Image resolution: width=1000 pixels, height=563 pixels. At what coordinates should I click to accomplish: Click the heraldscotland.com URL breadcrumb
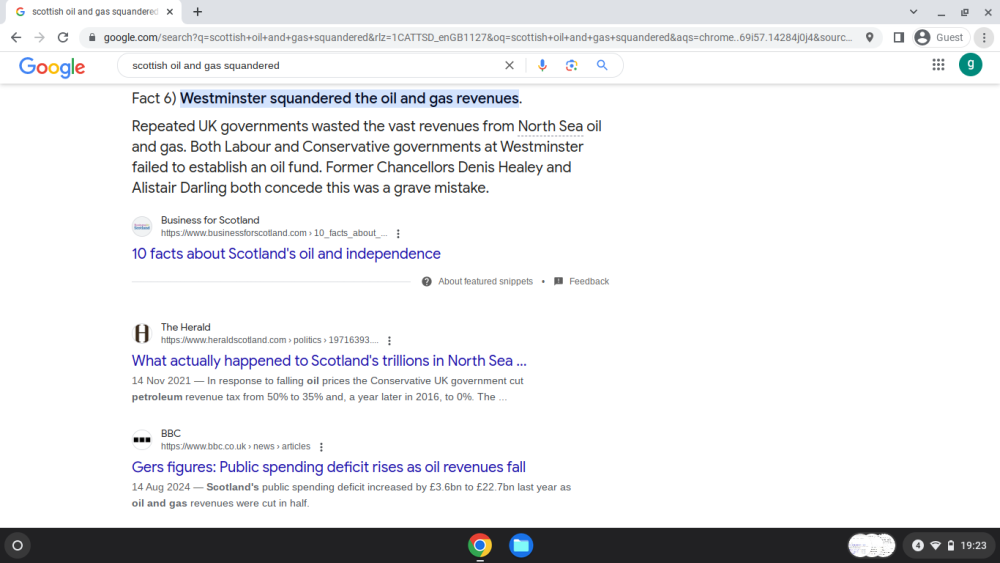point(269,340)
